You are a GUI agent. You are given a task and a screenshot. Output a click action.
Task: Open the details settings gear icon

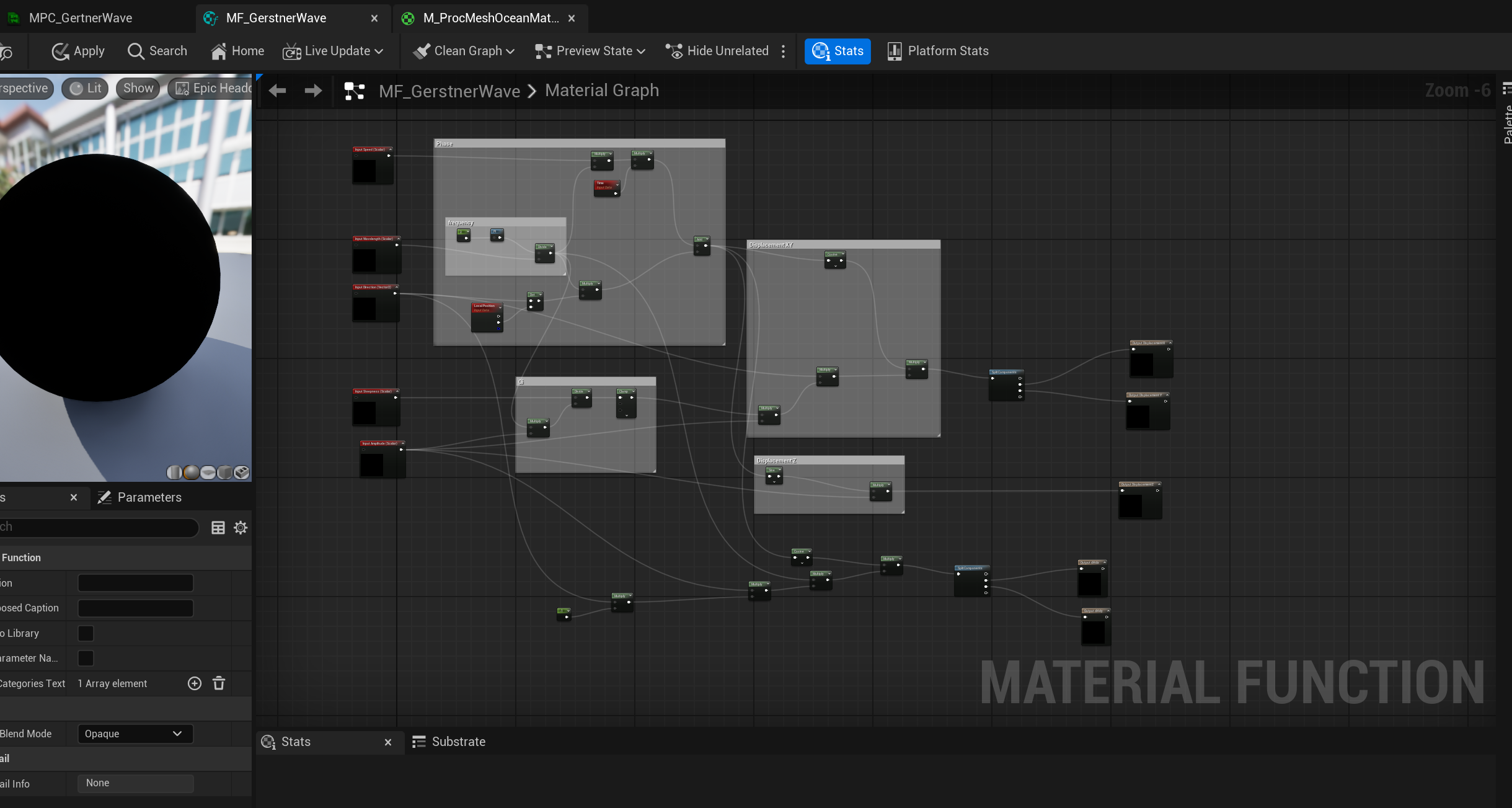pos(241,528)
